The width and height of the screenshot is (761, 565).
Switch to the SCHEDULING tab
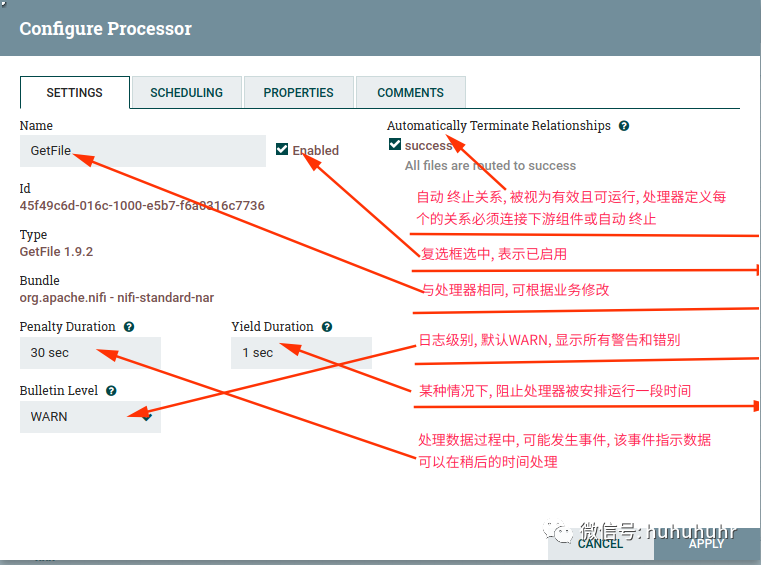[186, 93]
